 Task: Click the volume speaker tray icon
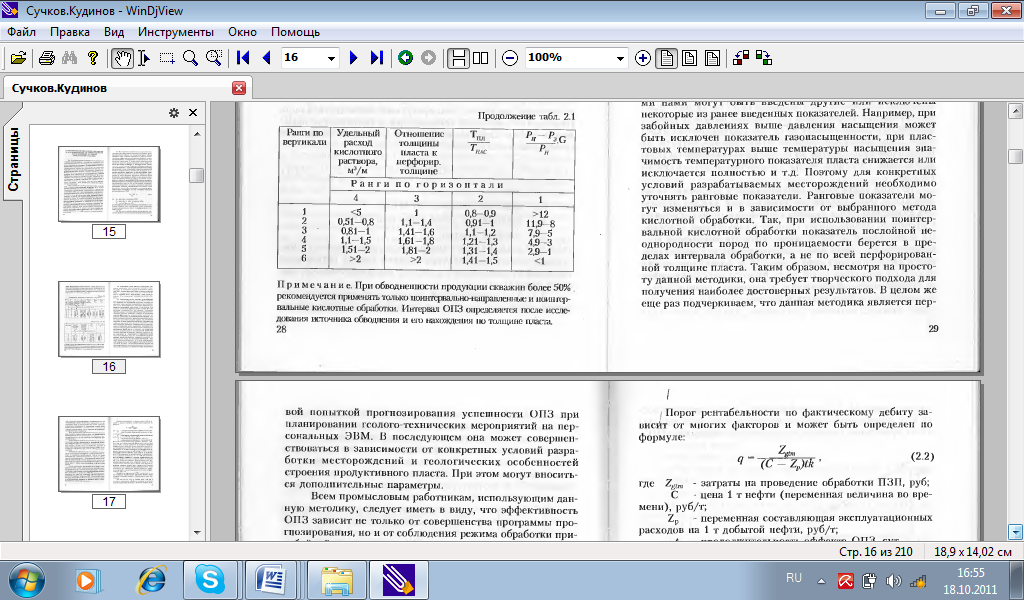[892, 580]
